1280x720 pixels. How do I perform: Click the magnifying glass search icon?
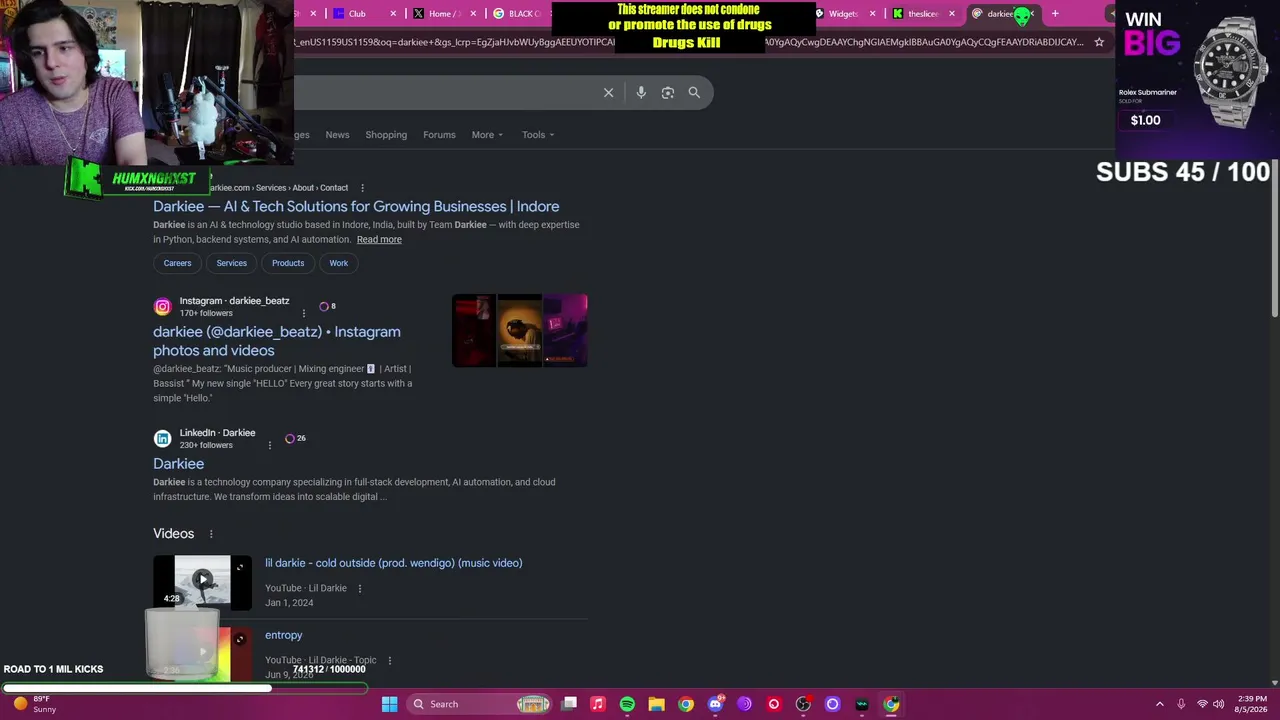coord(694,92)
